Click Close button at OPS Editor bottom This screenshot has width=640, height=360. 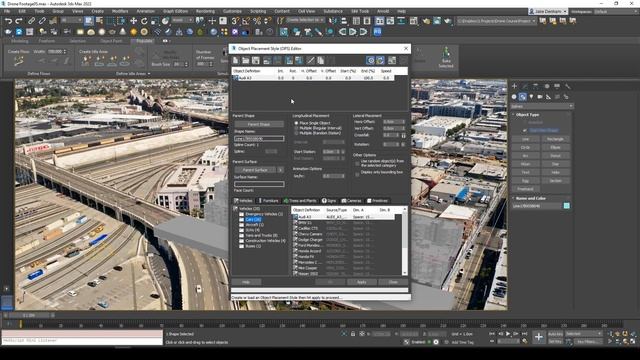click(x=393, y=282)
